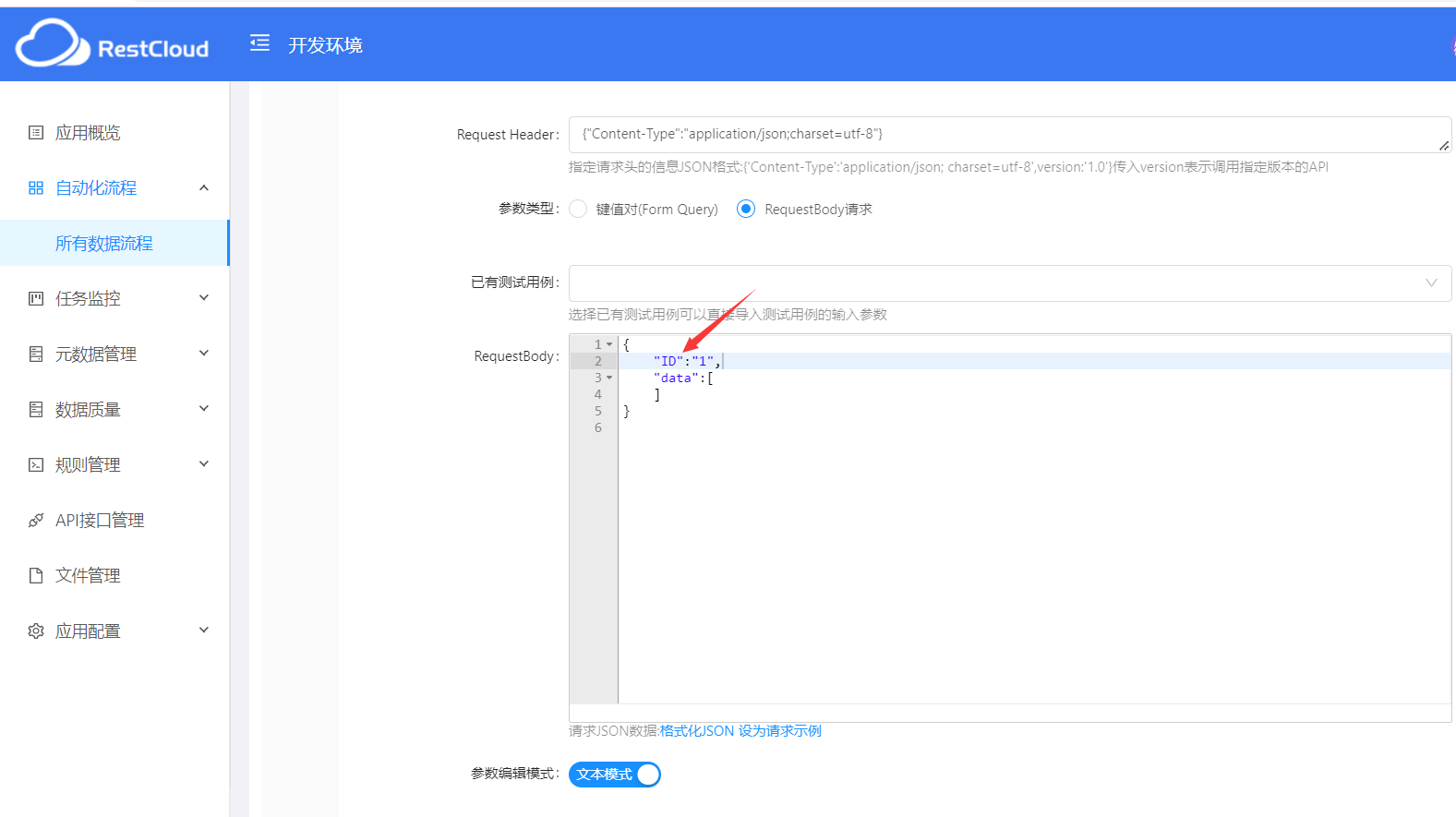1456x817 pixels.
Task: Click the closing brace on line 5
Action: pos(626,411)
